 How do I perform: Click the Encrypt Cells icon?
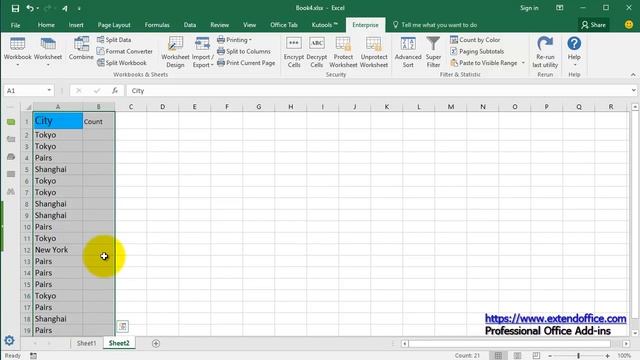(294, 52)
